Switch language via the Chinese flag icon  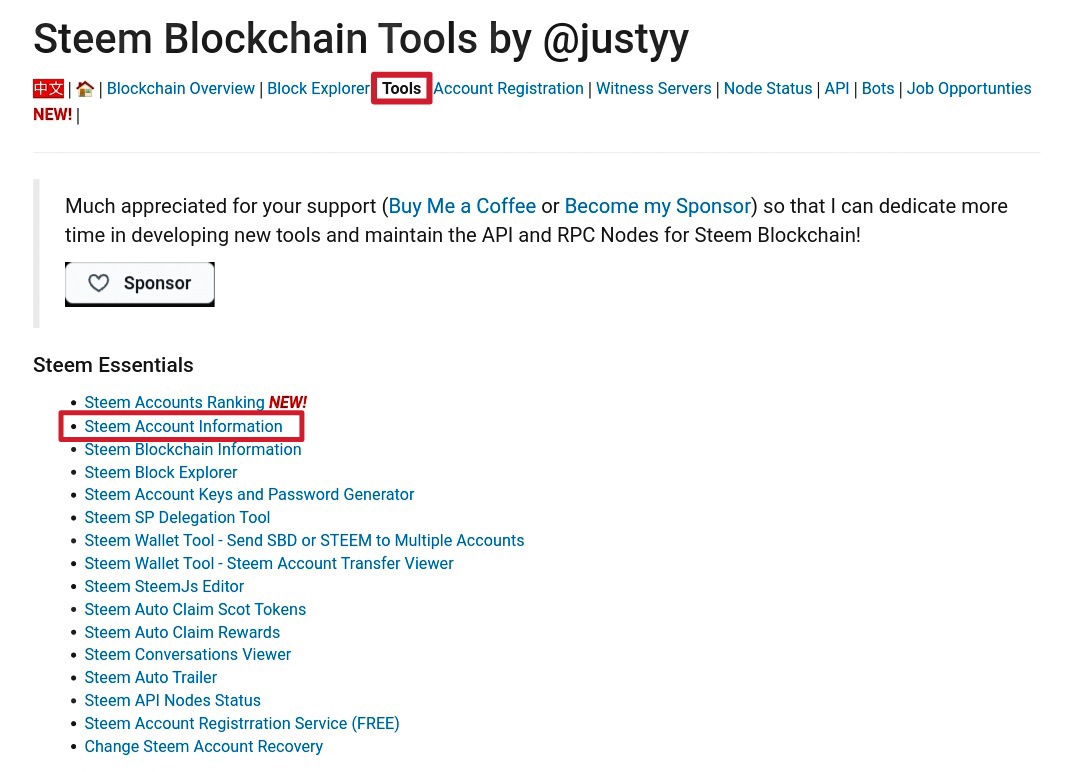coord(49,89)
